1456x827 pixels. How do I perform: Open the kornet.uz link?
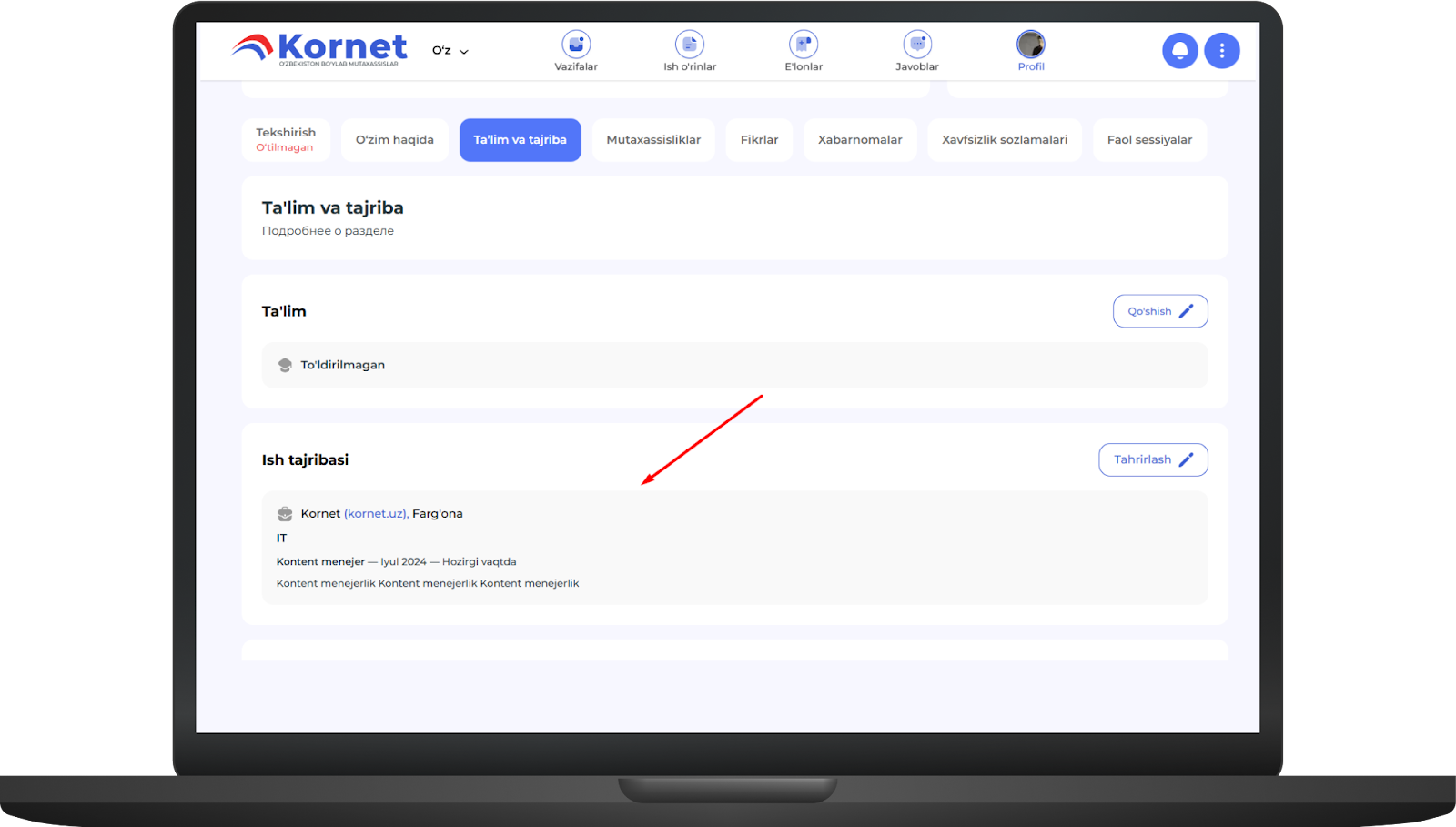pos(376,514)
